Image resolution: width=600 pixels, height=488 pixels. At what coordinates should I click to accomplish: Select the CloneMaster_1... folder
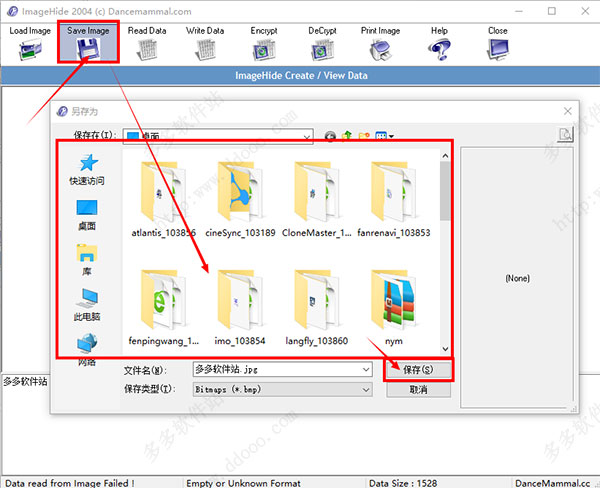point(316,199)
